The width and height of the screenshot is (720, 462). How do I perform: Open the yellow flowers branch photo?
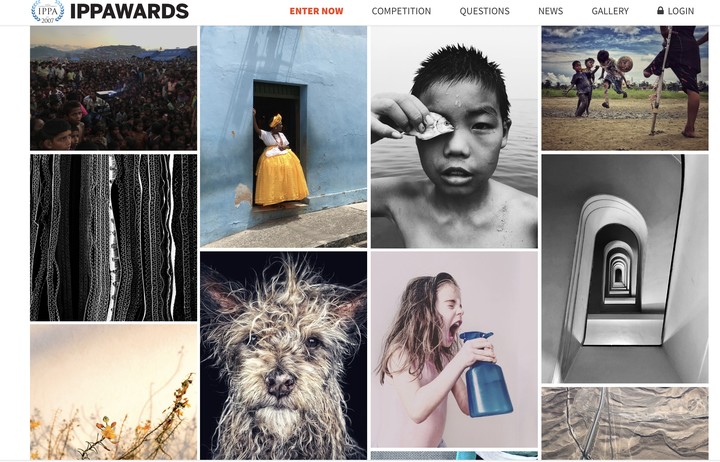[x=113, y=392]
